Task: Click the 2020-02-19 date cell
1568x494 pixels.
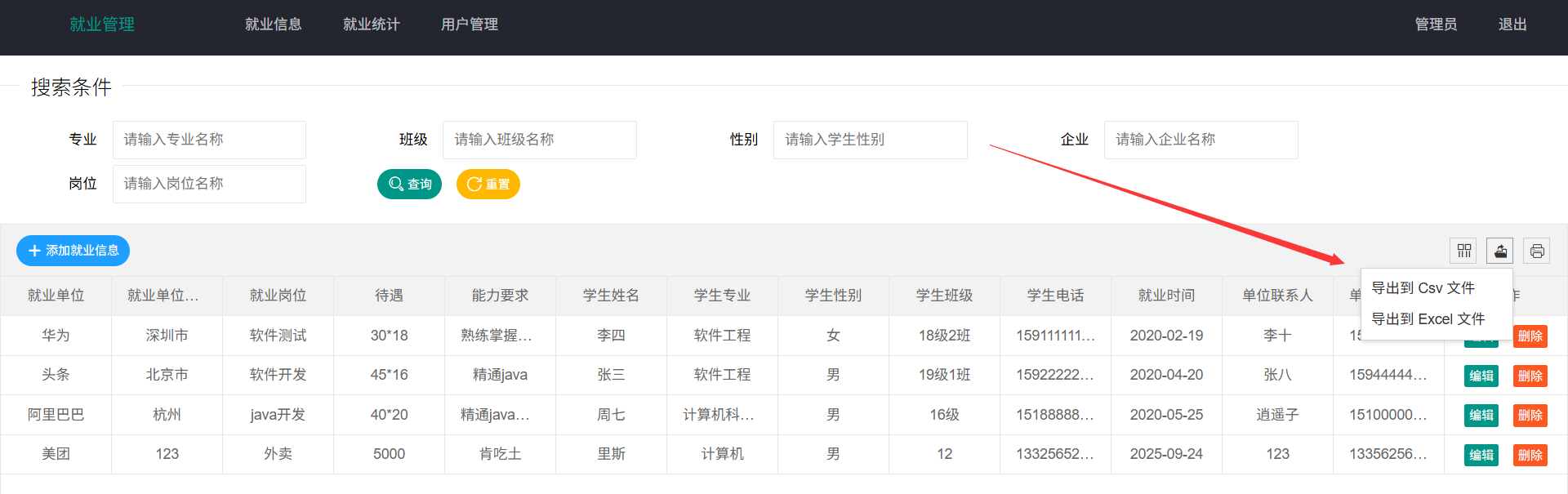Action: point(1167,336)
